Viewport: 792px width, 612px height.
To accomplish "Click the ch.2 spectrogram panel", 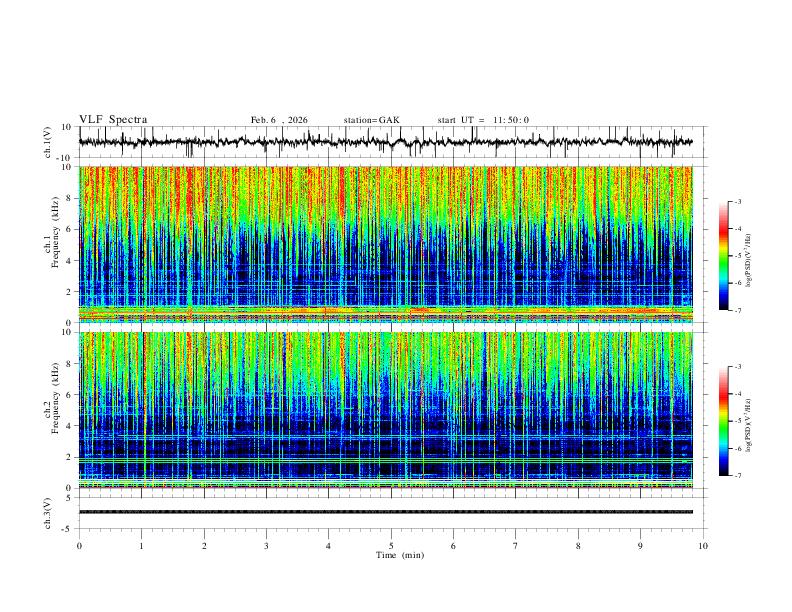I will pos(385,410).
